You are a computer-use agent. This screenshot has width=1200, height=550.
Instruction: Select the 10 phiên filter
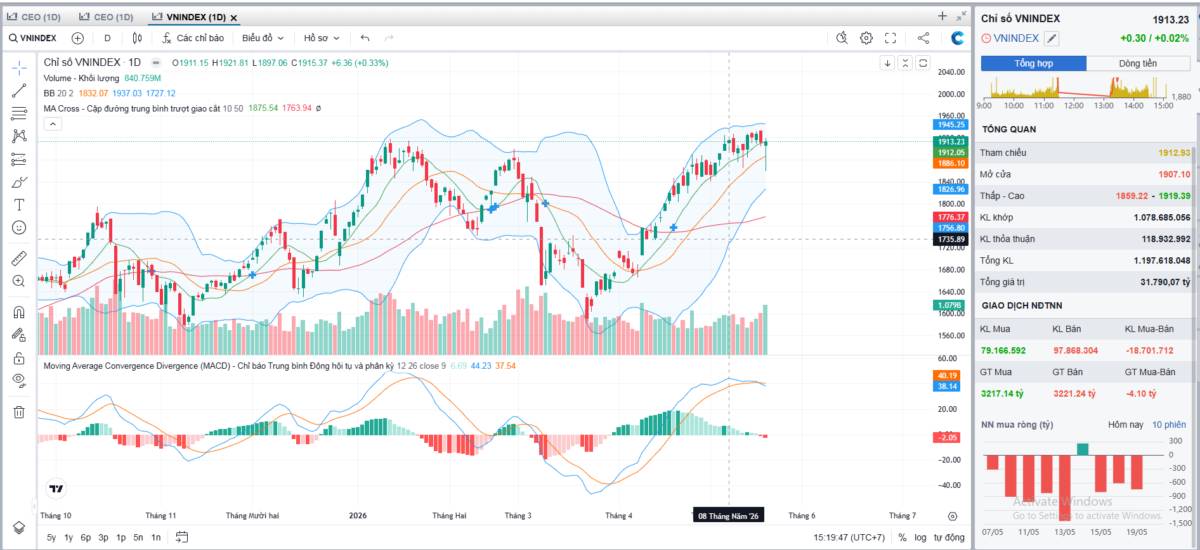click(1169, 425)
